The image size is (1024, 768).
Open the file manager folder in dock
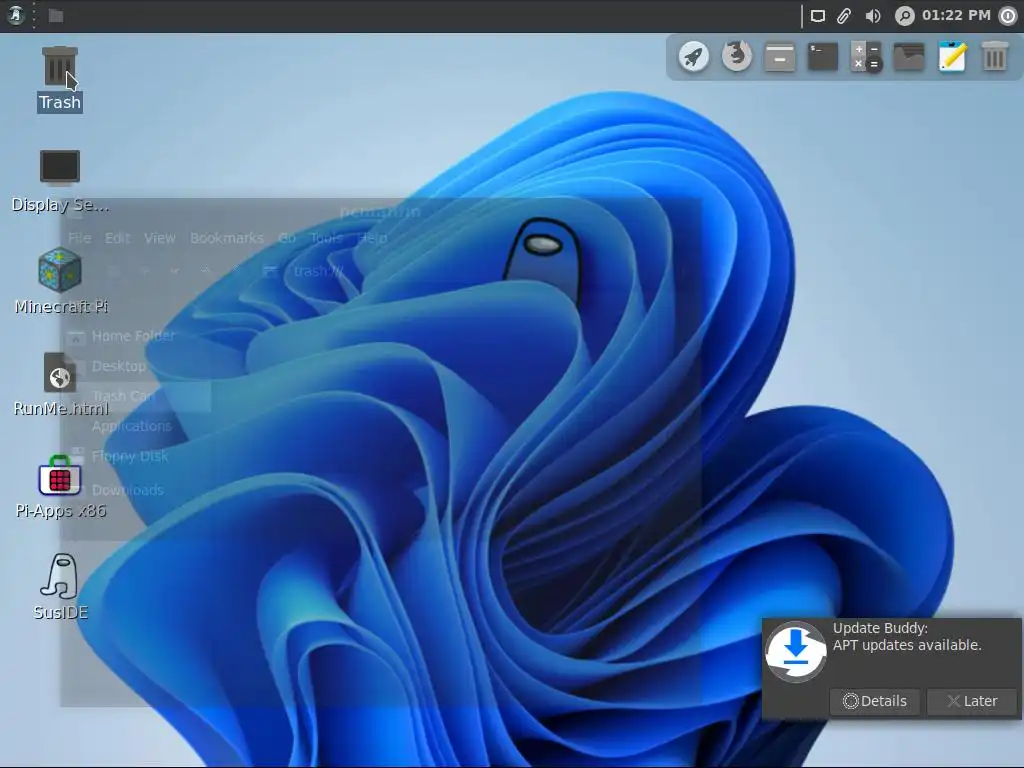tap(909, 56)
